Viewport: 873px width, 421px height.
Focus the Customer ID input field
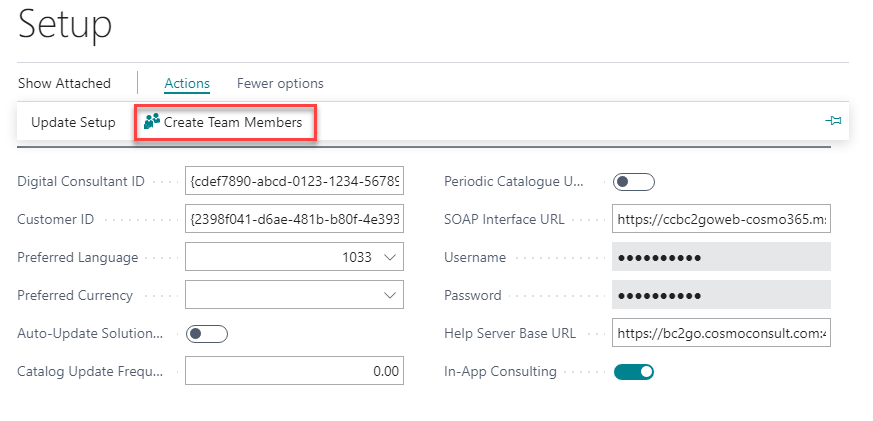294,220
